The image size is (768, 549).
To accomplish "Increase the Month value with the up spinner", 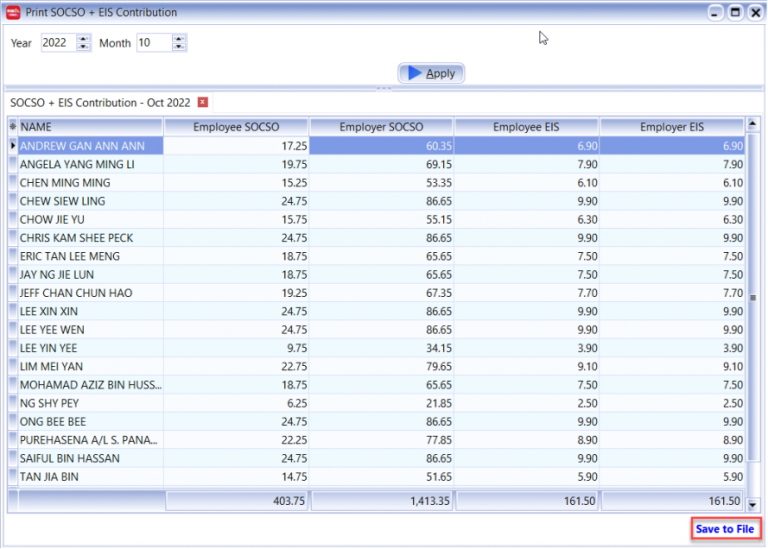I will [178, 38].
